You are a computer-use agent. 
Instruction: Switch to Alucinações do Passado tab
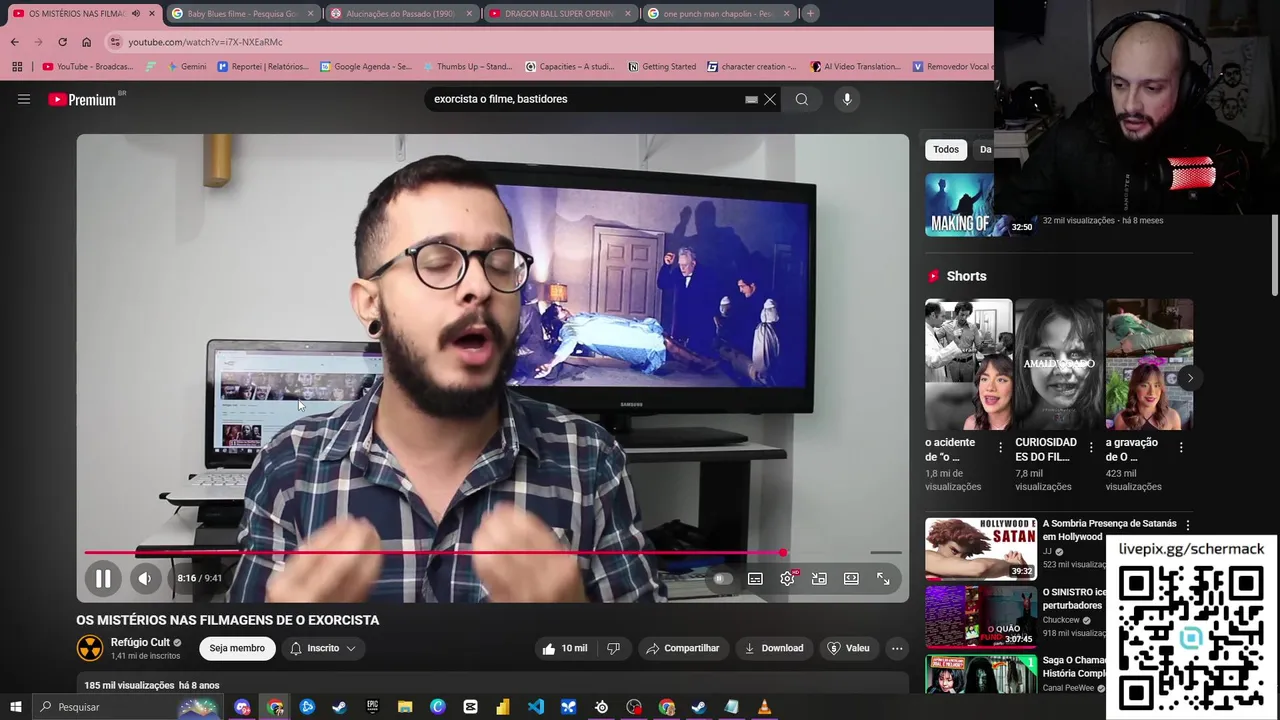tap(400, 14)
